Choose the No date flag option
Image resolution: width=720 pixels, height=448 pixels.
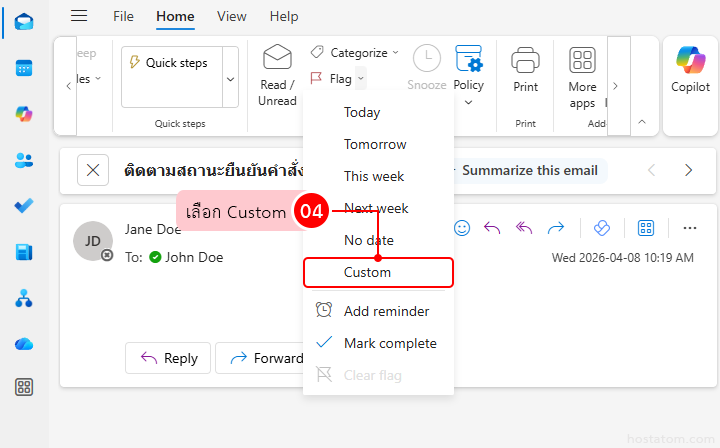tap(378, 241)
